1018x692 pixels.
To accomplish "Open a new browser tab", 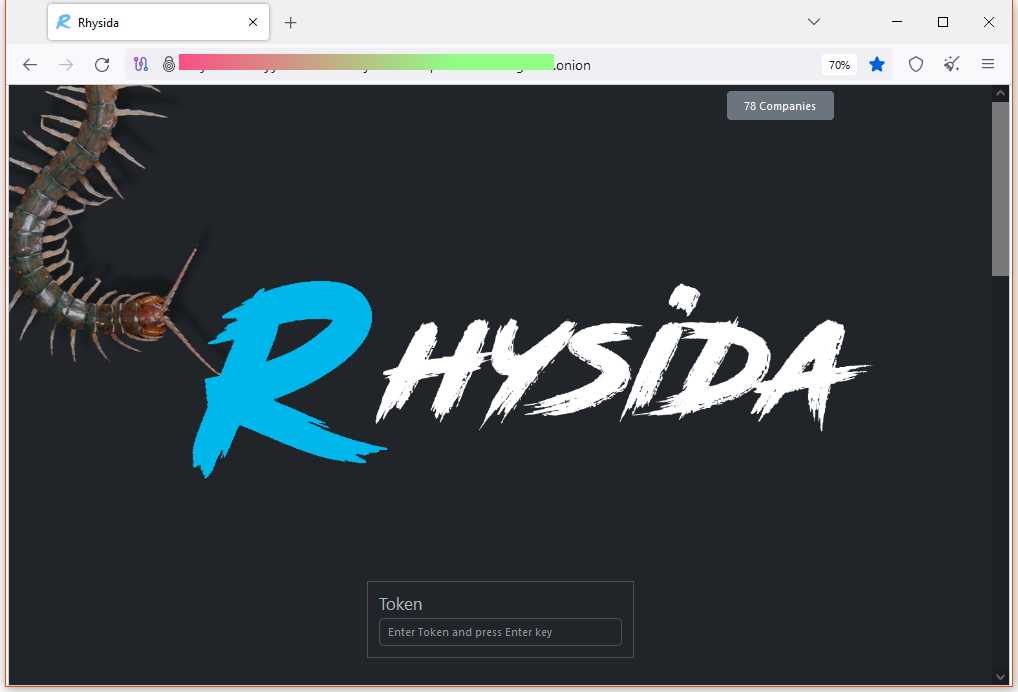I will tap(290, 21).
